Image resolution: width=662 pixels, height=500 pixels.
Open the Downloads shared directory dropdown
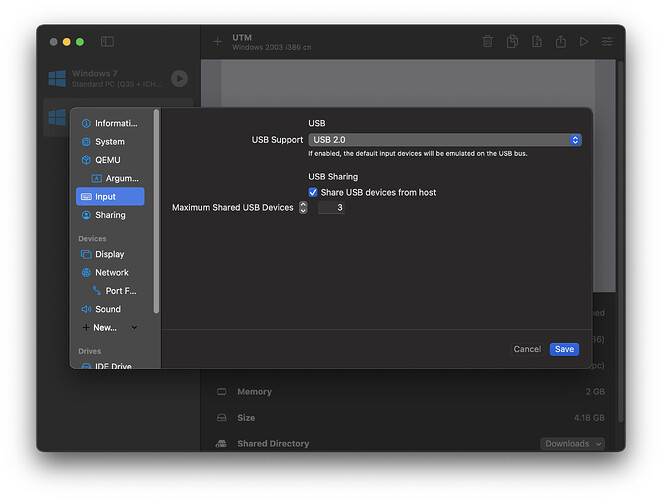pyautogui.click(x=573, y=443)
